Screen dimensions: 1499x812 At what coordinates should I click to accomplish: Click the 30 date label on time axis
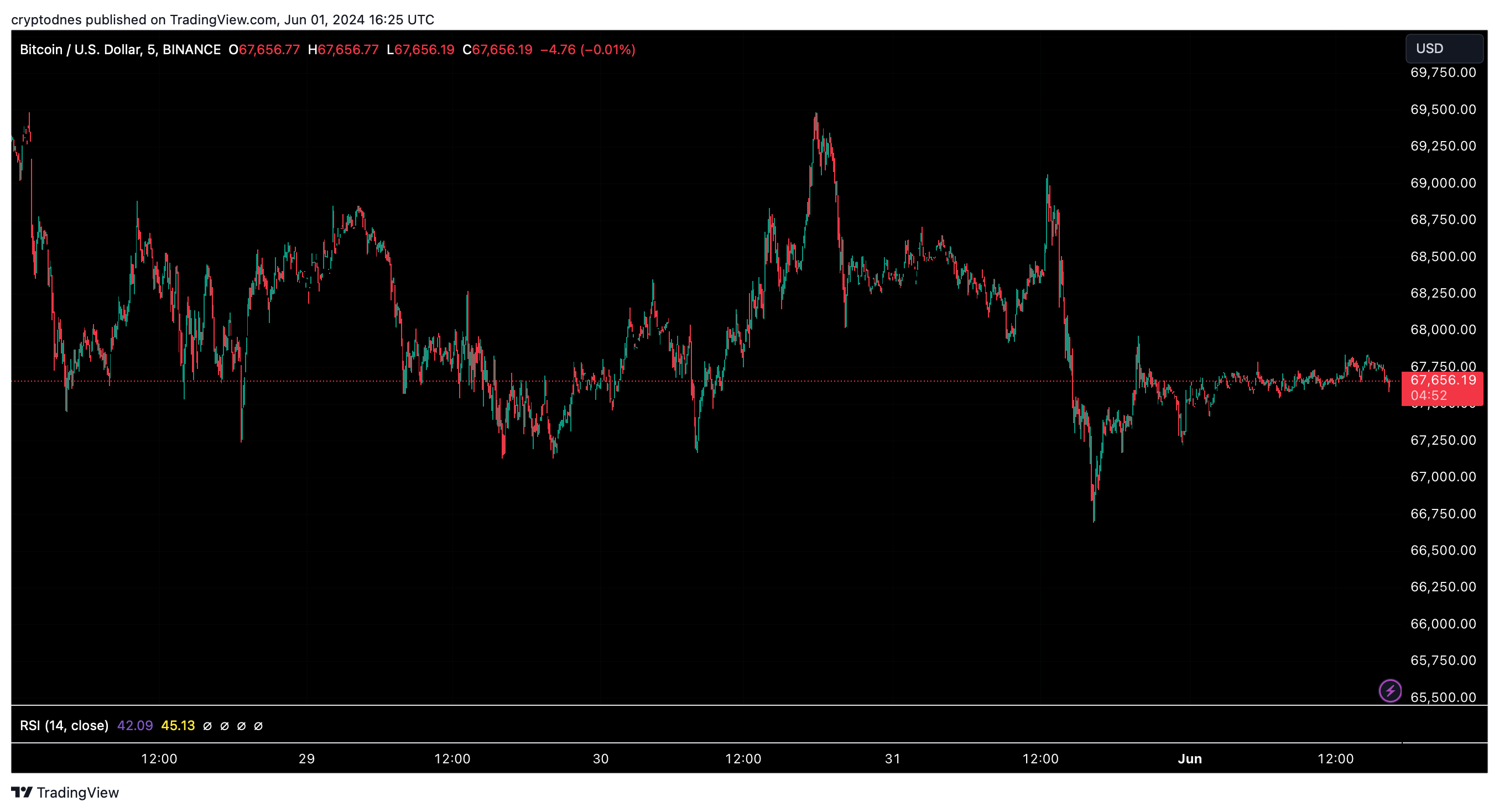tap(600, 758)
